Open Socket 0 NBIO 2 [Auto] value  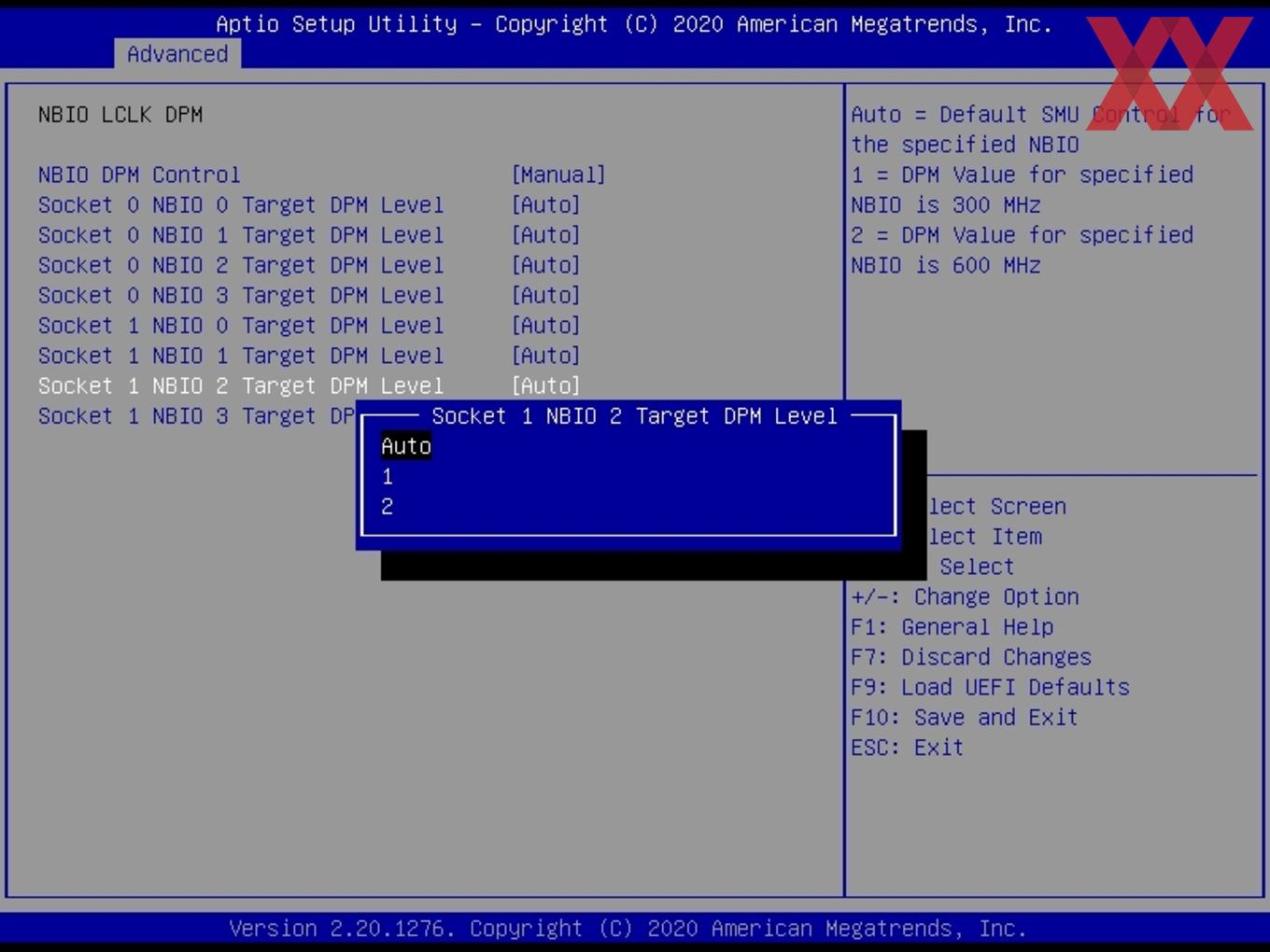coord(545,265)
